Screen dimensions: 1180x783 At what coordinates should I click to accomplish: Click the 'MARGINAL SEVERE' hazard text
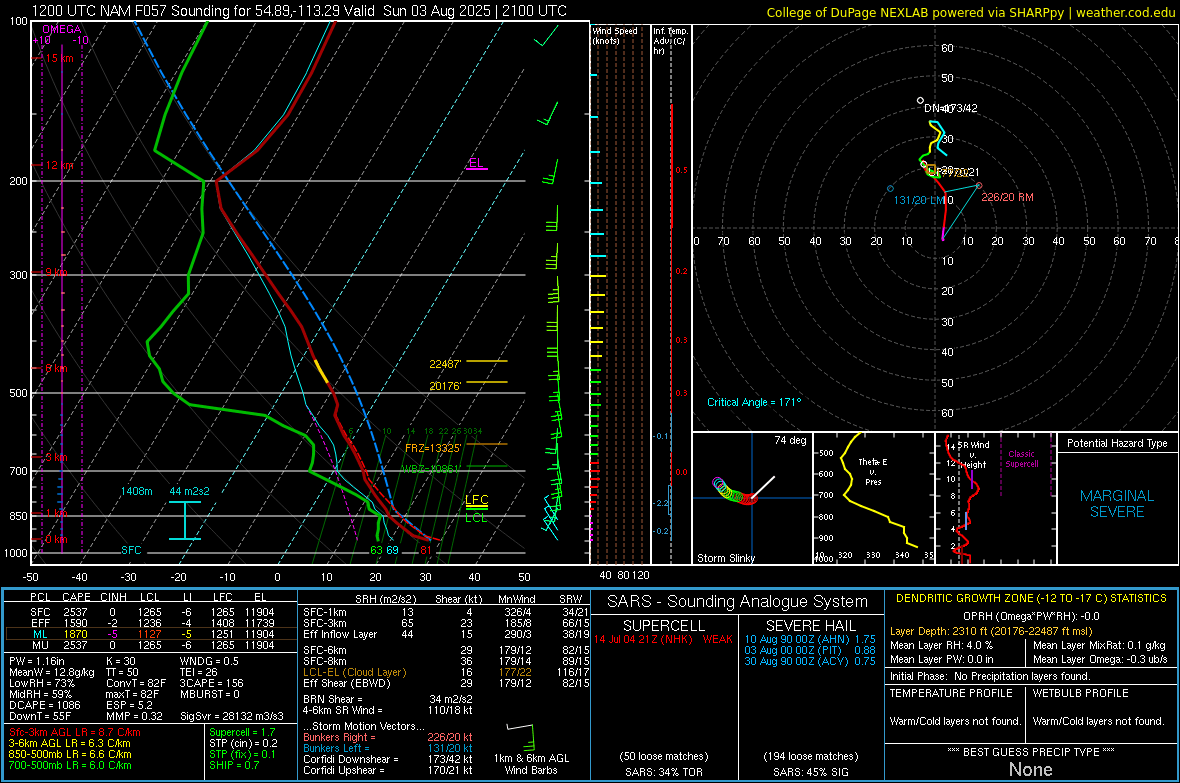click(1117, 504)
